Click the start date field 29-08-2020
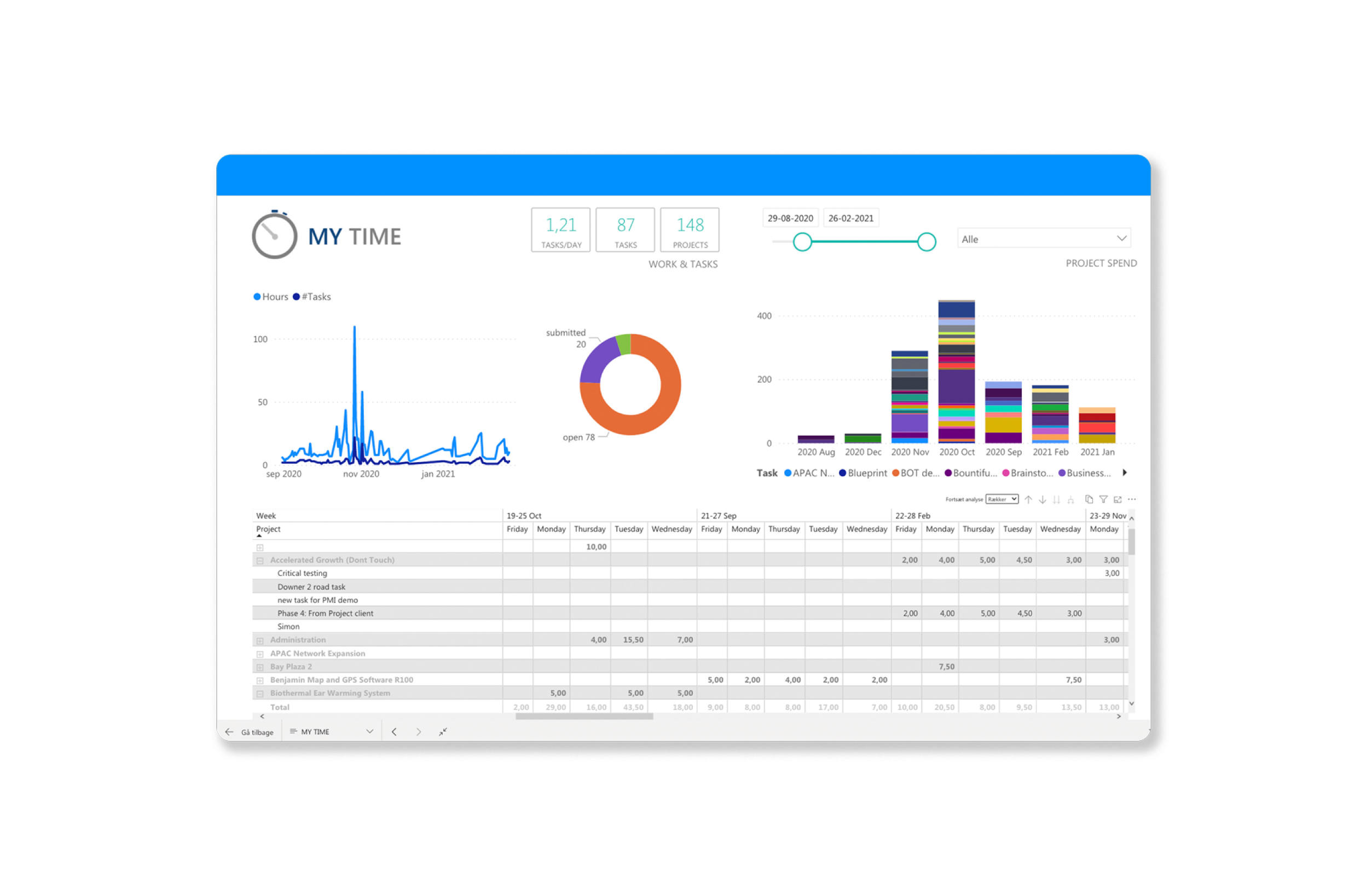The image size is (1372, 876). coord(790,218)
